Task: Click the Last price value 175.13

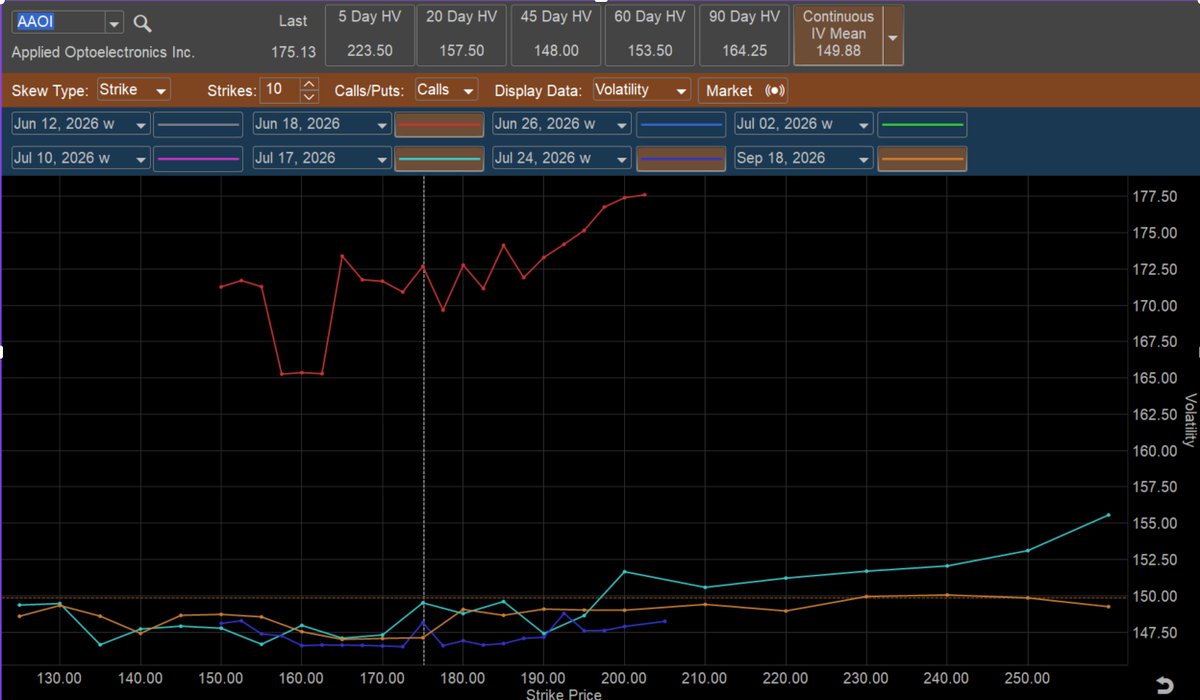Action: 293,52
